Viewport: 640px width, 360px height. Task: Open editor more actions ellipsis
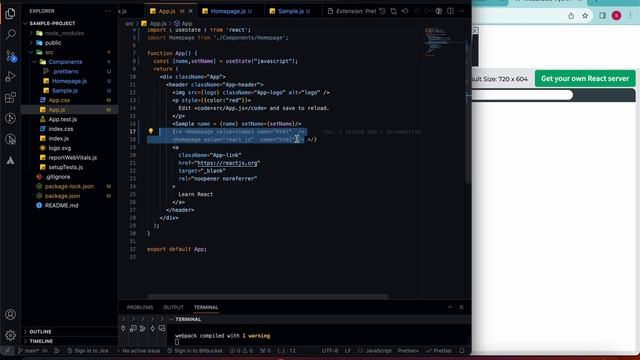pyautogui.click(x=462, y=11)
